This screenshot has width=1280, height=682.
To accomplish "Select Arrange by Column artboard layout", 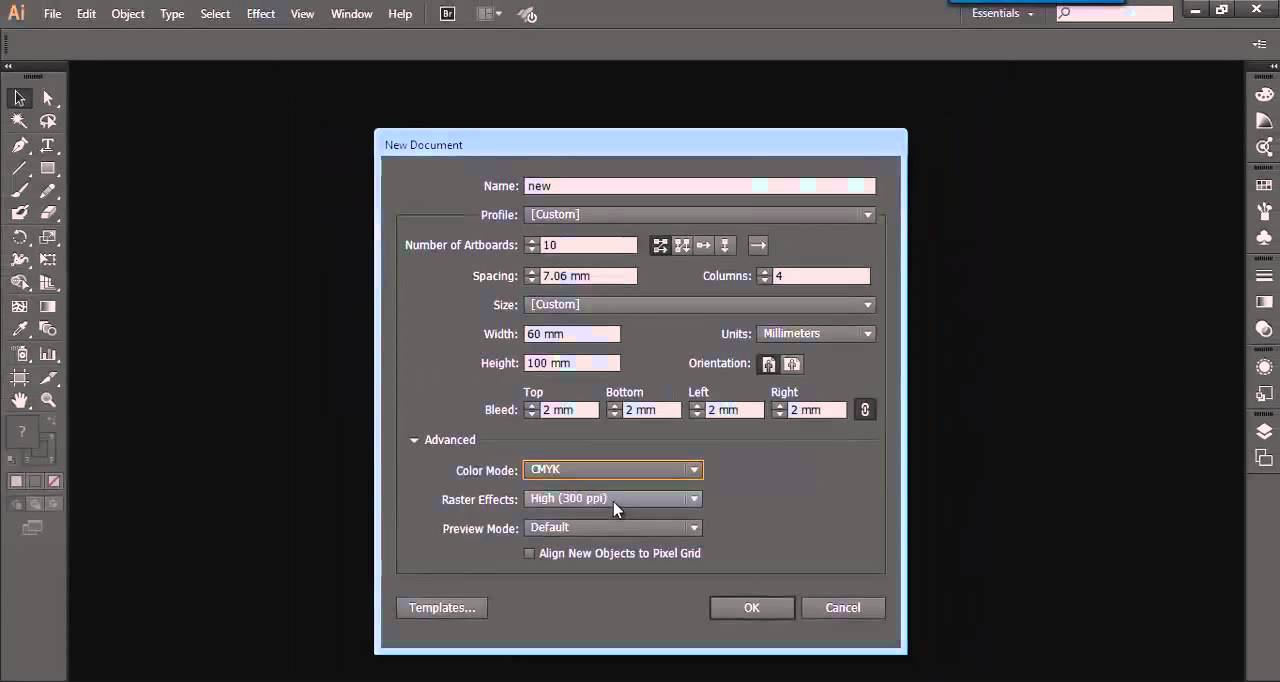I will pos(726,245).
